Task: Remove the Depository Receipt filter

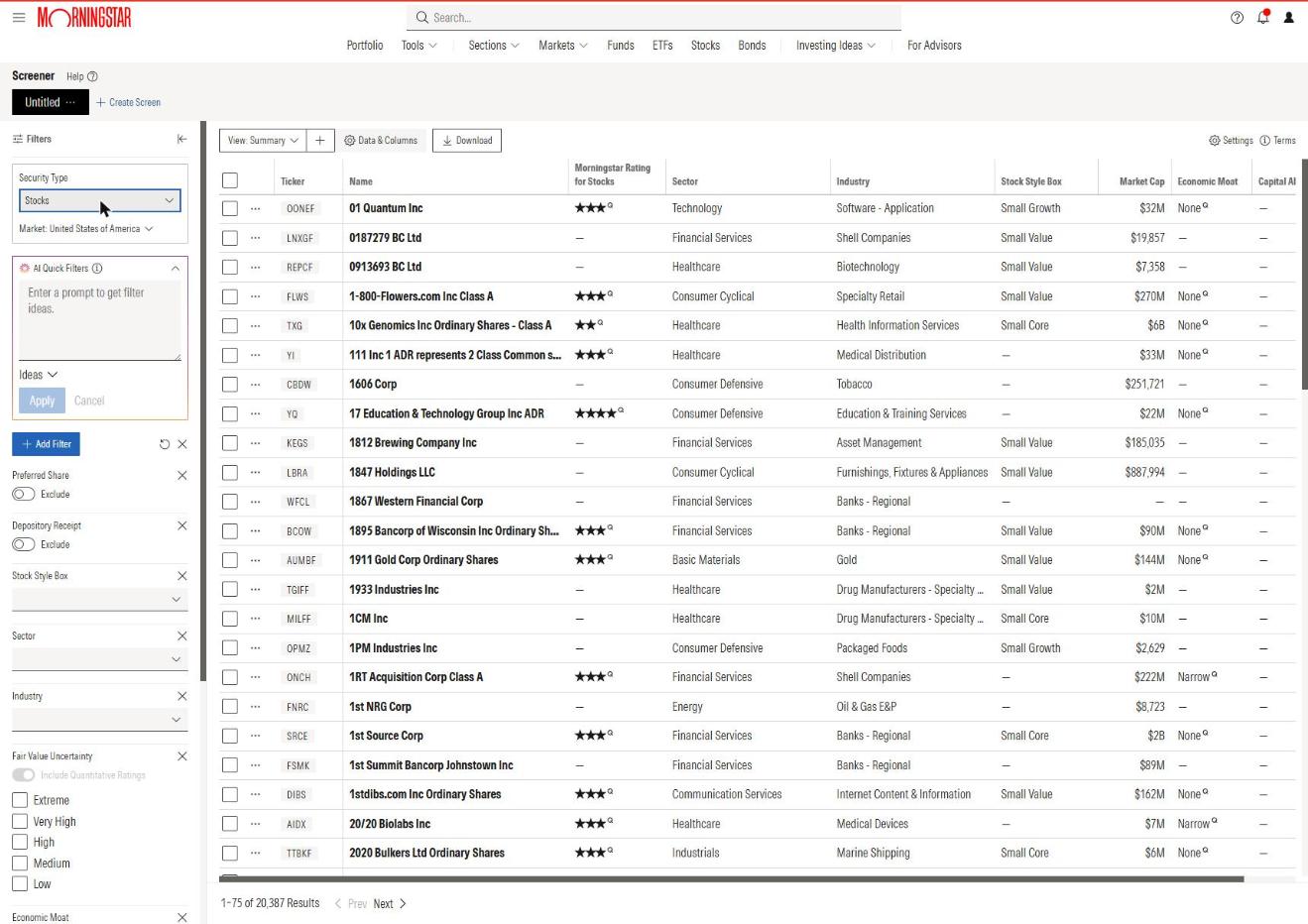Action: pos(181,525)
